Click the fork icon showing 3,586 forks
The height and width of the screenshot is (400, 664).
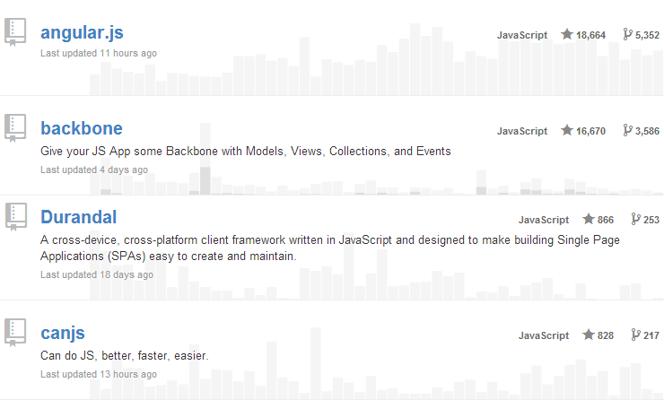point(628,130)
